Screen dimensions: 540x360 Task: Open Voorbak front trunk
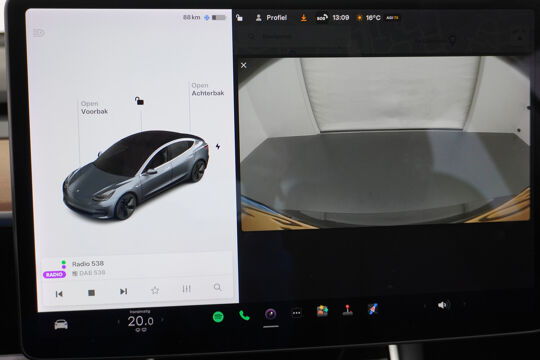[x=94, y=107]
